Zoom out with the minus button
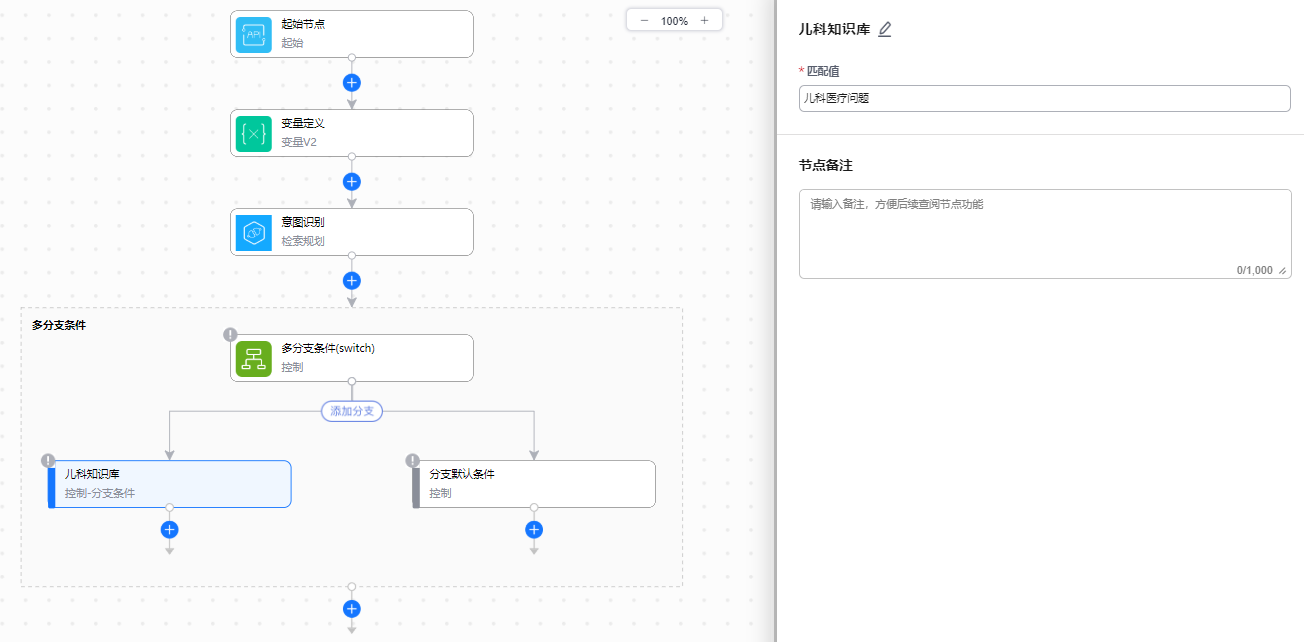The width and height of the screenshot is (1304, 642). [644, 21]
